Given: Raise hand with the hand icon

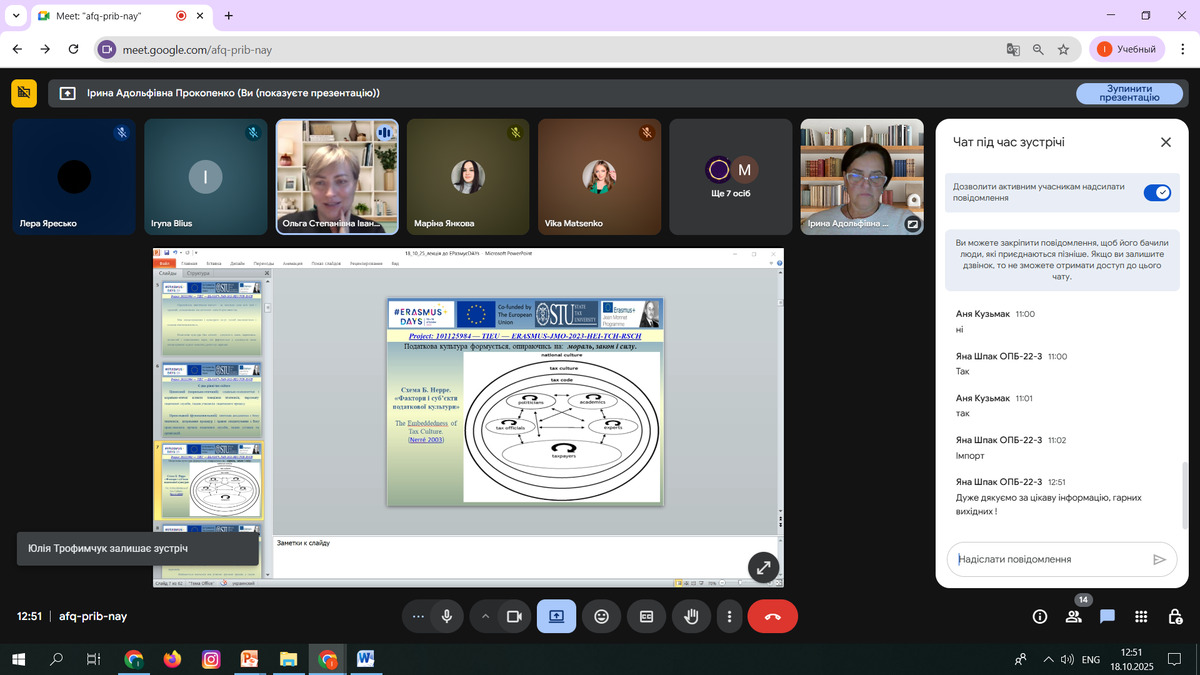Looking at the screenshot, I should tap(690, 617).
